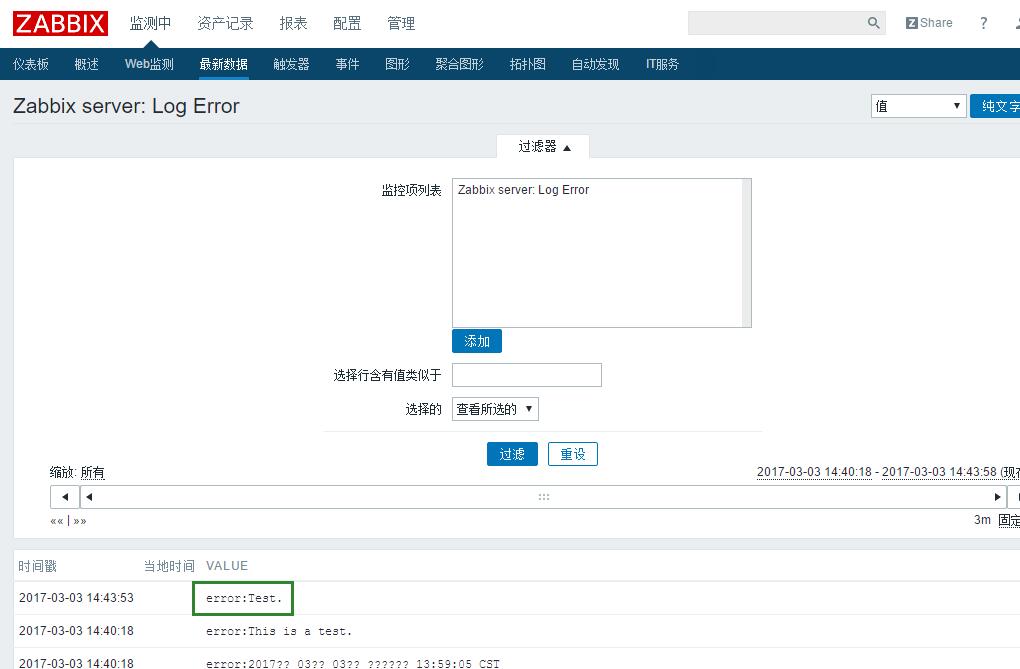Open the 配置 top menu
The height and width of the screenshot is (669, 1020).
click(x=347, y=23)
